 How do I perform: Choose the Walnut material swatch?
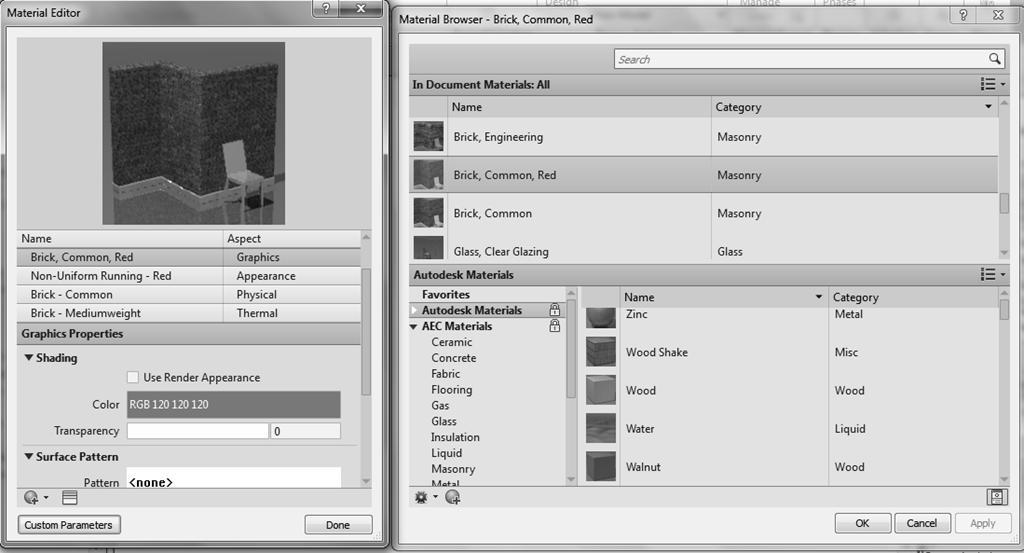point(600,466)
